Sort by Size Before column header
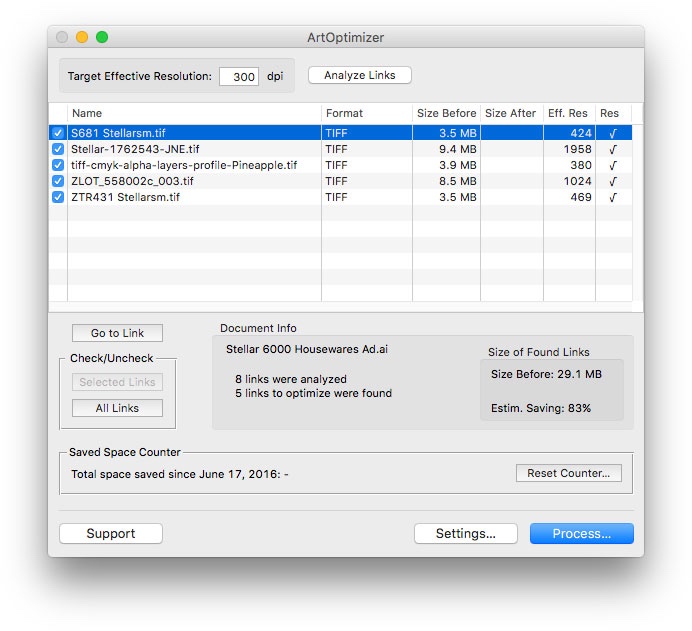692x631 pixels. [446, 113]
